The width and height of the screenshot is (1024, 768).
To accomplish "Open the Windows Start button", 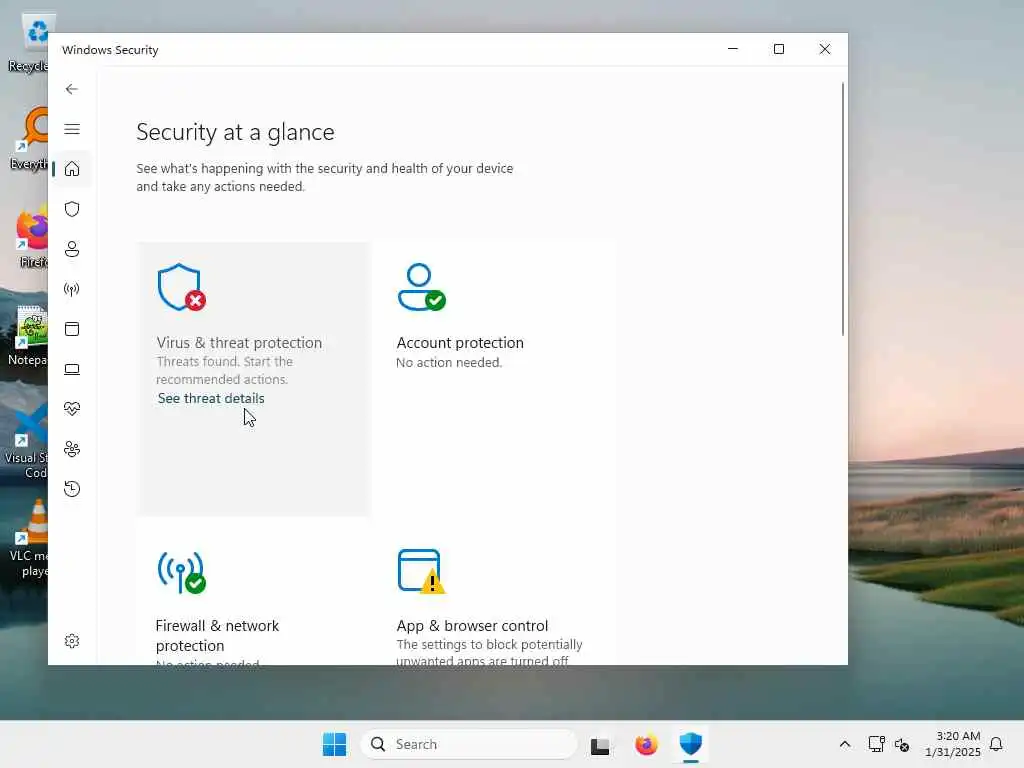I will click(334, 744).
